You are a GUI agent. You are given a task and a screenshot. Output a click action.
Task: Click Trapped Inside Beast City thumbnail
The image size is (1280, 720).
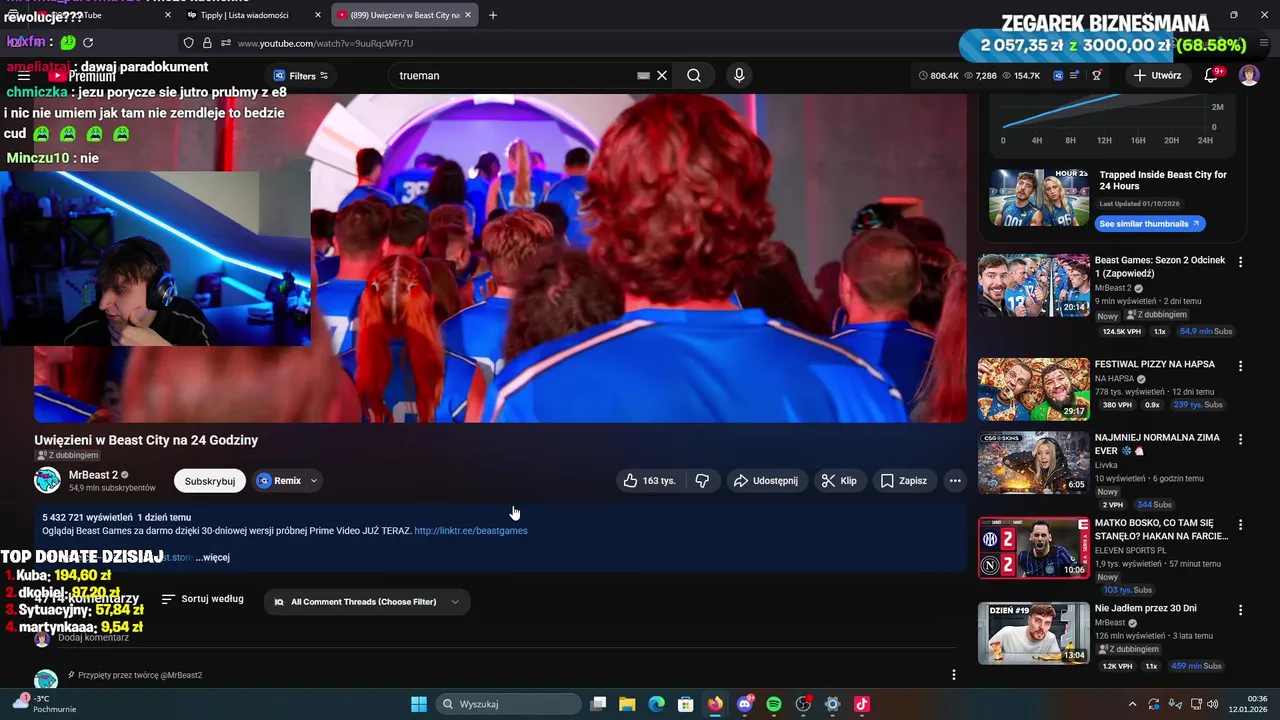pos(1039,198)
